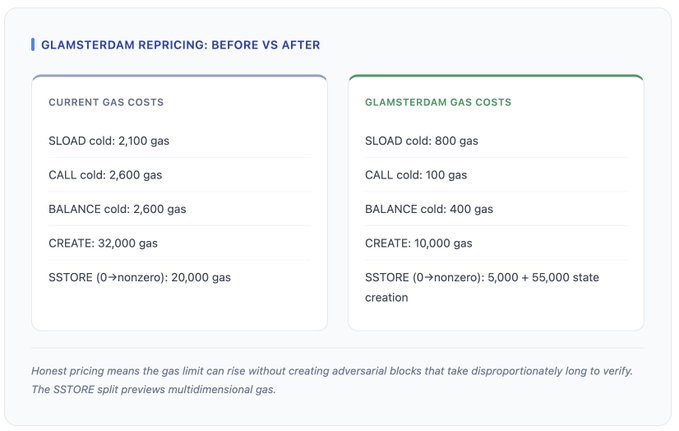Select the CREATE: 32,000 gas row
Image resolution: width=679 pixels, height=431 pixels.
pyautogui.click(x=103, y=243)
